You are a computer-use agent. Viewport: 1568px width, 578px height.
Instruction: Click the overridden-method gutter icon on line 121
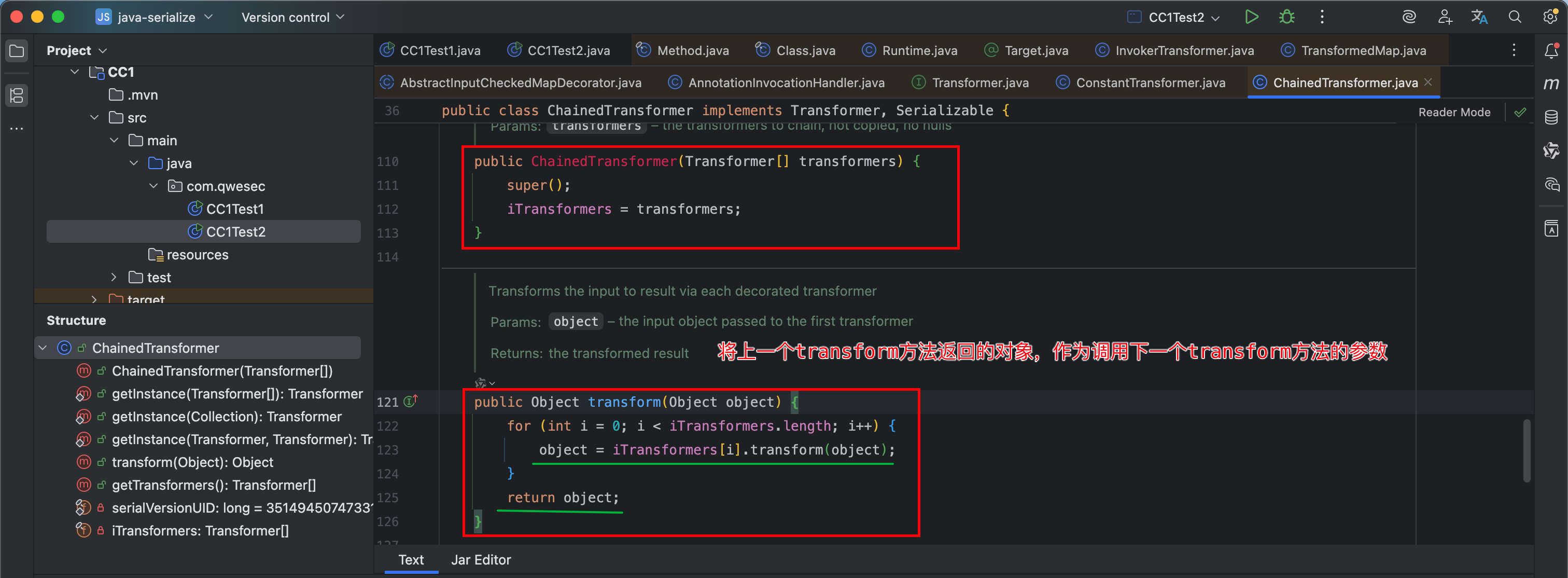pyautogui.click(x=411, y=402)
